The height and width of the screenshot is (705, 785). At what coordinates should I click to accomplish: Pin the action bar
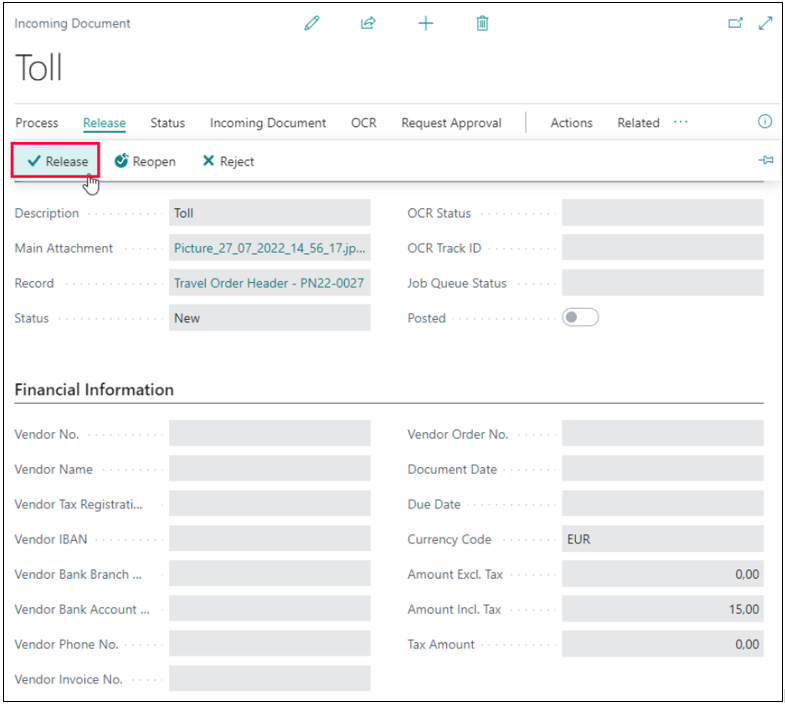pos(765,160)
